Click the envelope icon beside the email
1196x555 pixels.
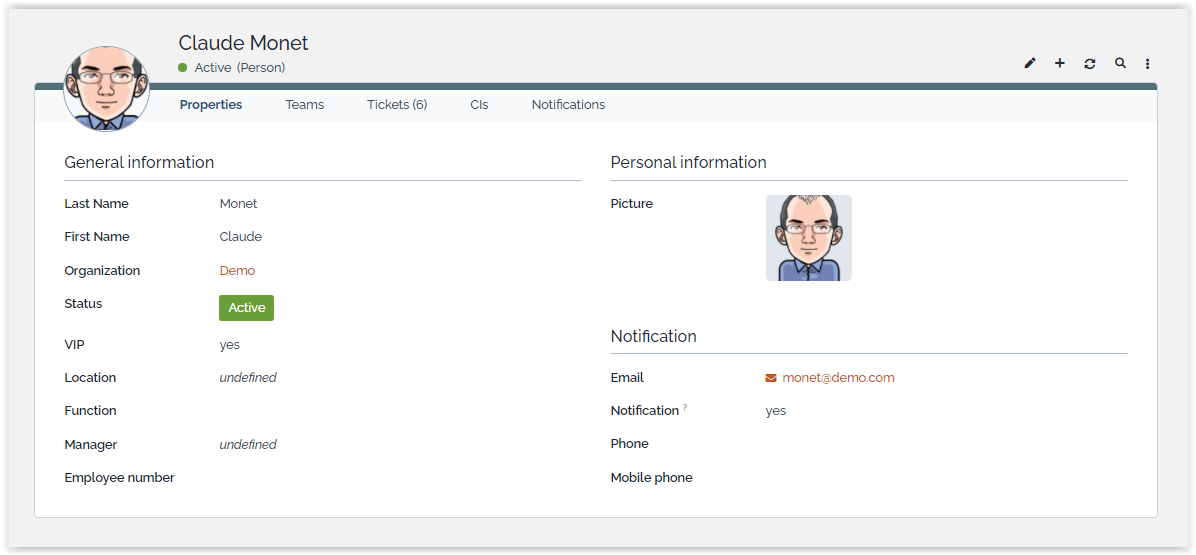[x=771, y=378]
